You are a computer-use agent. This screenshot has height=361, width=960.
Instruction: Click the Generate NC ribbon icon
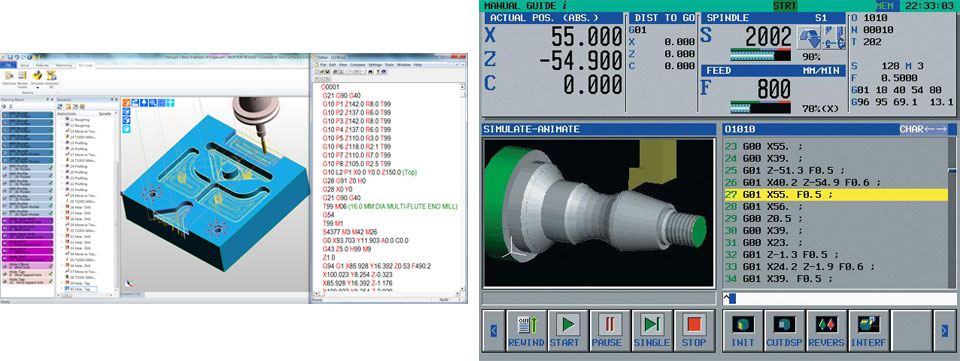(x=51, y=75)
